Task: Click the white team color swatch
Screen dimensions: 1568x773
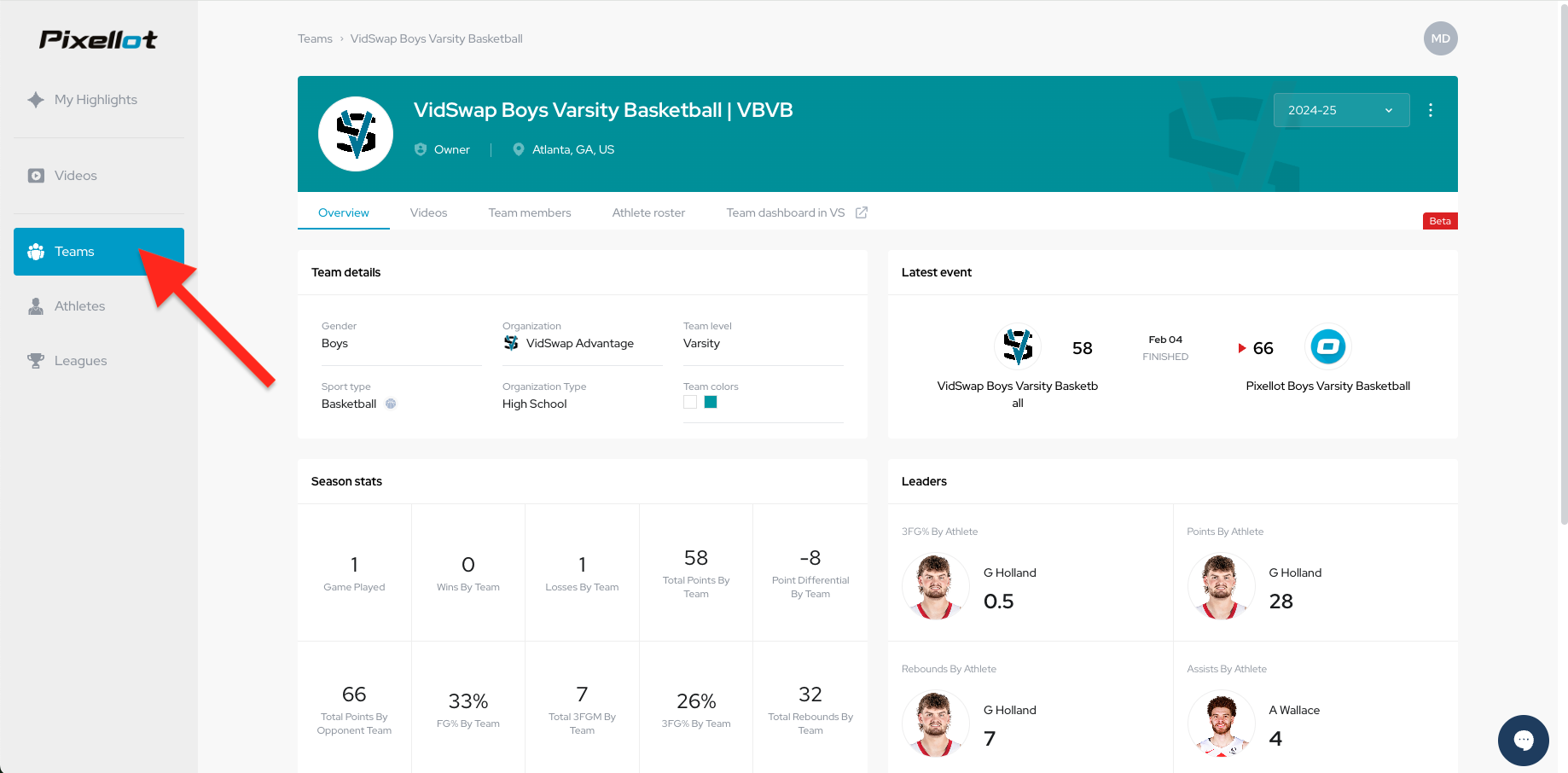Action: [x=690, y=402]
